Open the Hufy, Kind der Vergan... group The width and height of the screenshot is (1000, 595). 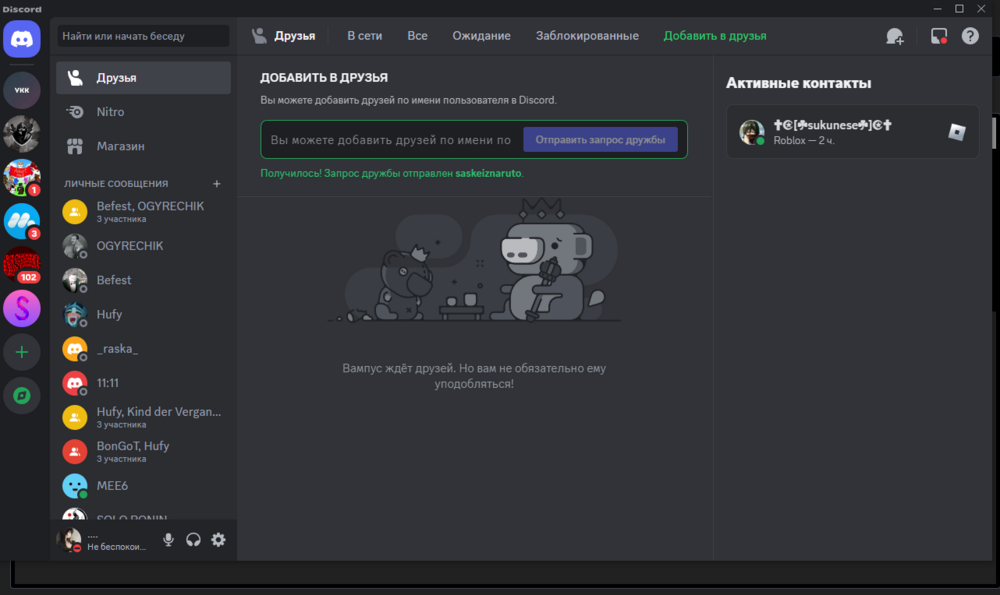[143, 417]
